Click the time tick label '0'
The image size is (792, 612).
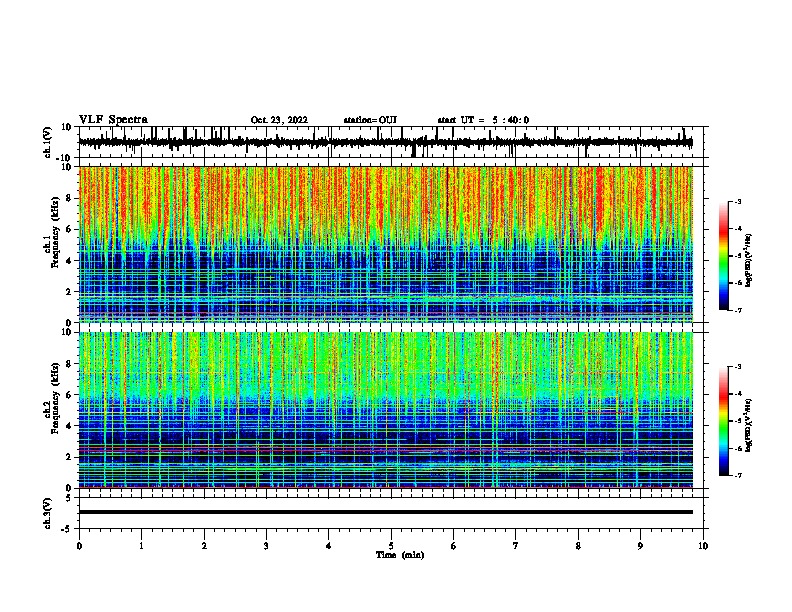(79, 546)
